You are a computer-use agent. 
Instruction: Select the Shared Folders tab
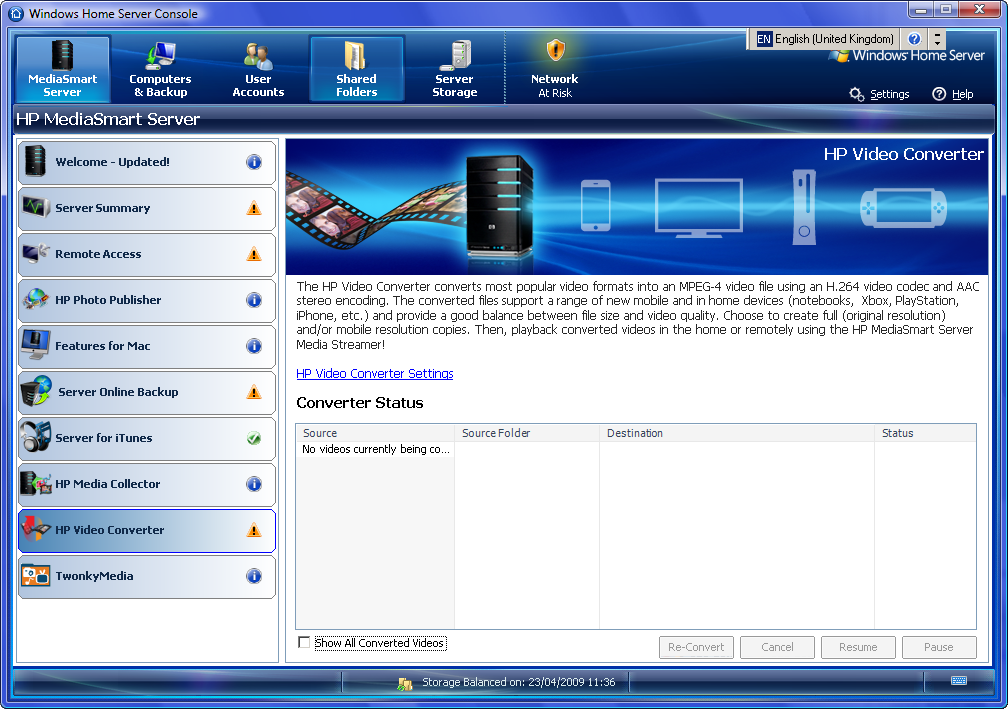tap(356, 69)
